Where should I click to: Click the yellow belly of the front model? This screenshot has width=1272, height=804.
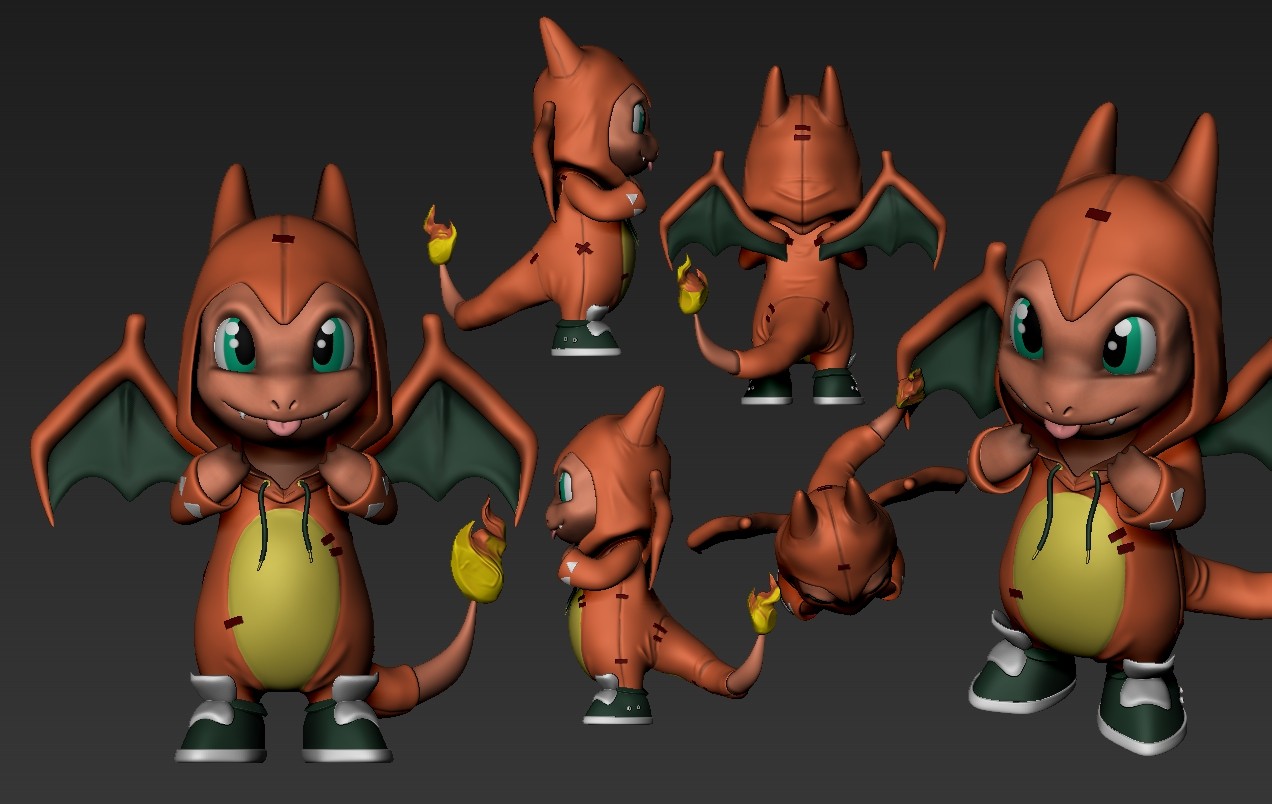point(283,590)
